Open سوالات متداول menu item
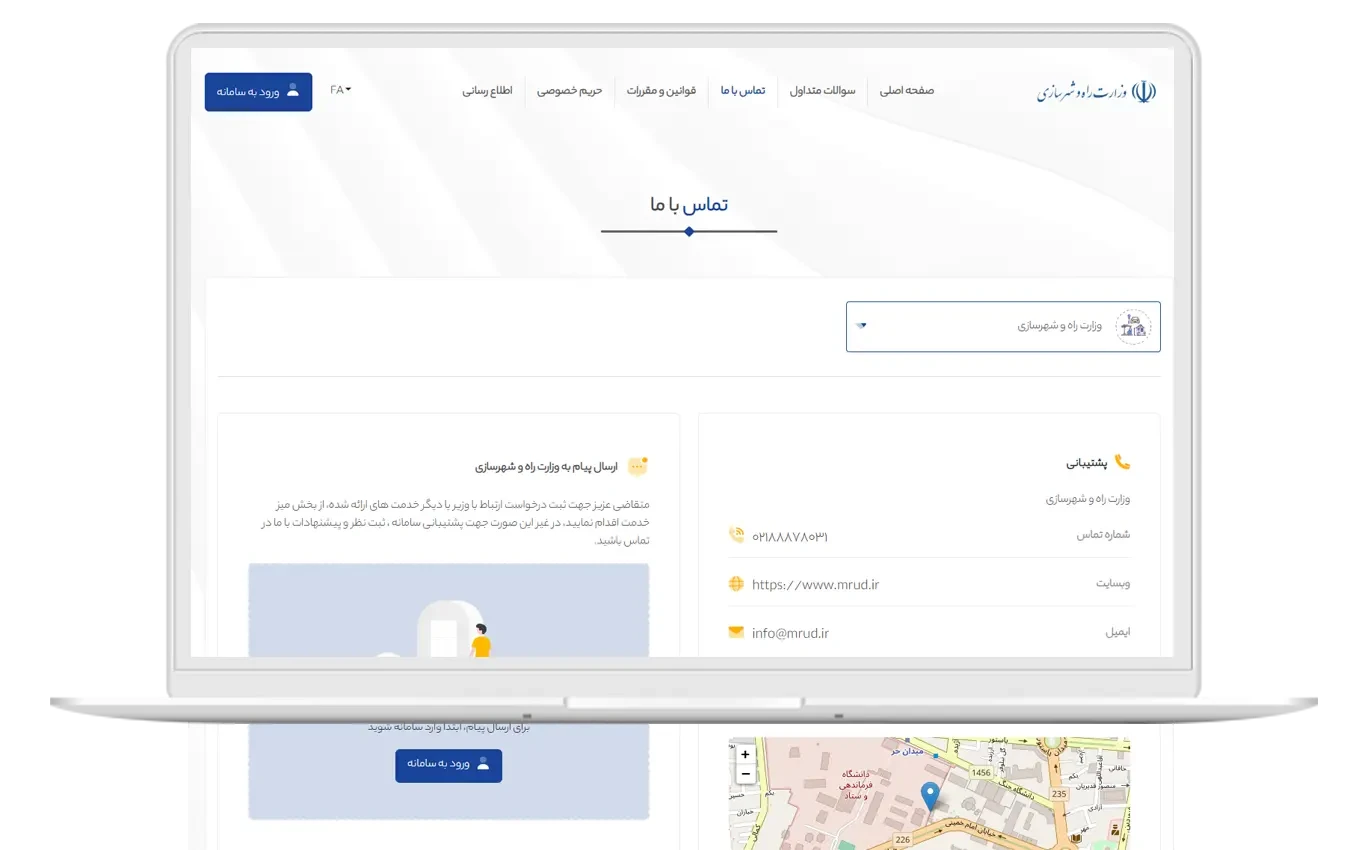Image resolution: width=1366 pixels, height=850 pixels. [x=822, y=91]
